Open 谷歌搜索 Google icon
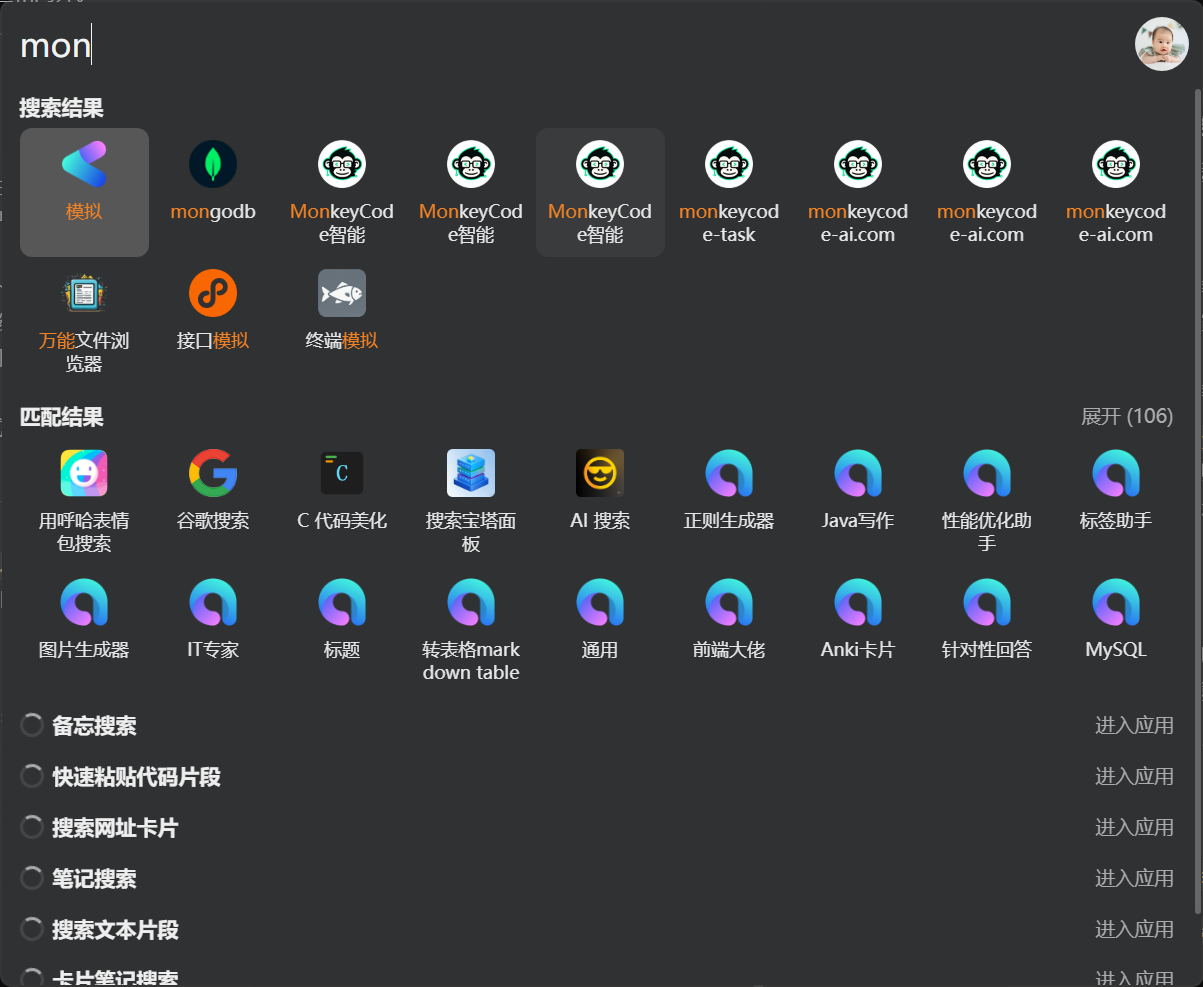 pyautogui.click(x=213, y=473)
